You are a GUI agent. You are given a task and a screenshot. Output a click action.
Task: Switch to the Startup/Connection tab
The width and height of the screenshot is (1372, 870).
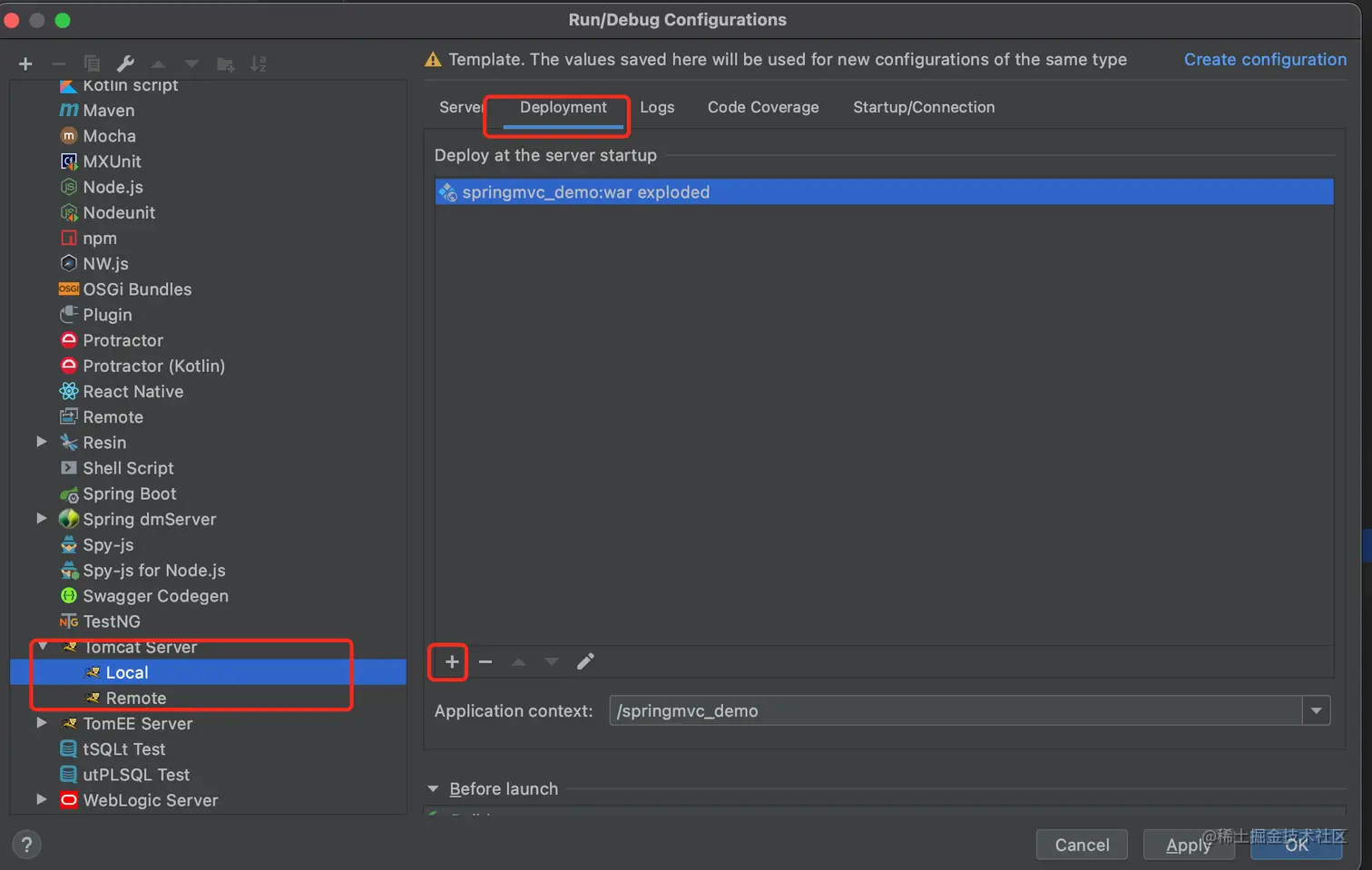click(924, 107)
